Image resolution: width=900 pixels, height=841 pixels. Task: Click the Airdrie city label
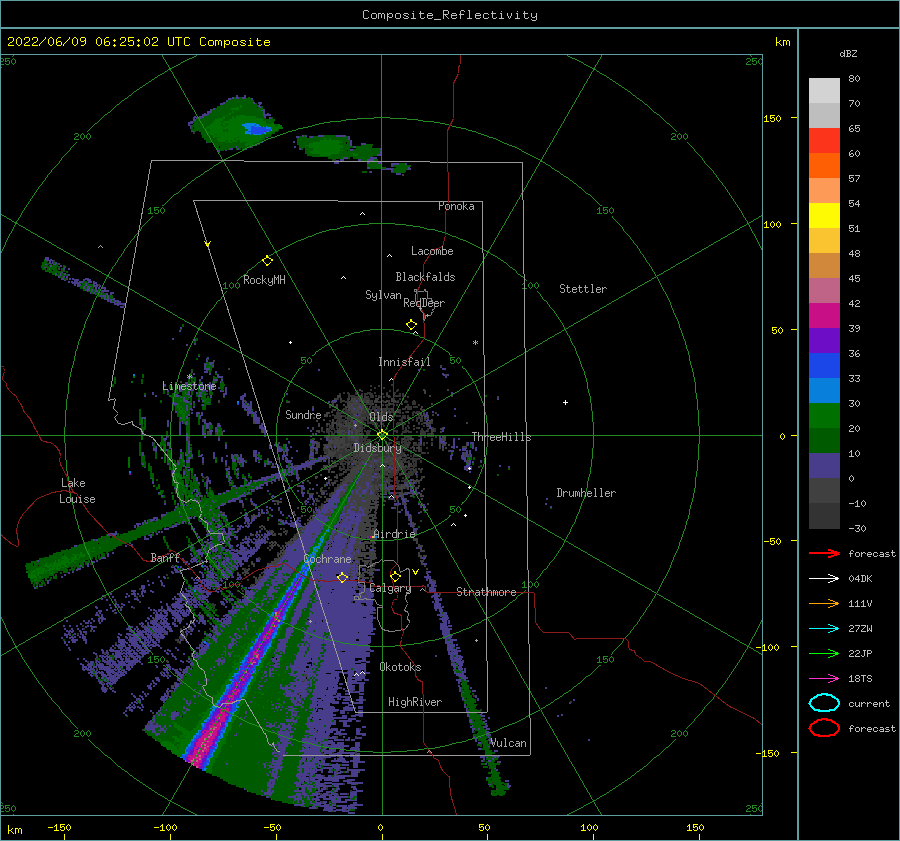pyautogui.click(x=394, y=534)
